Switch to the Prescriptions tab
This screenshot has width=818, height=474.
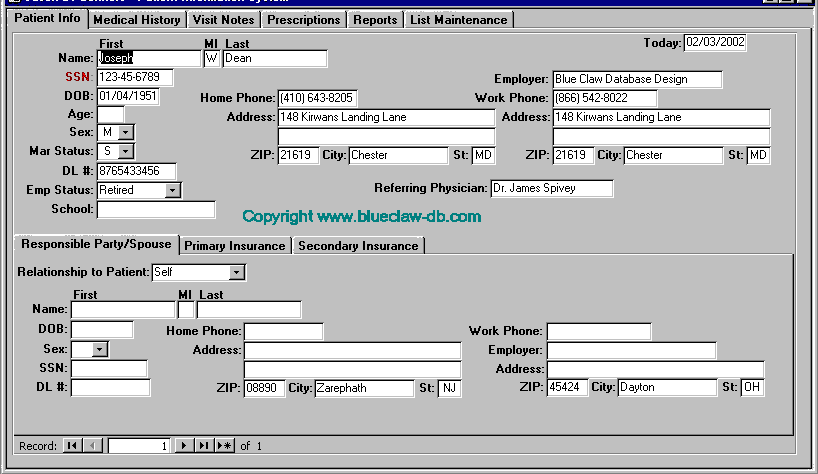click(x=304, y=20)
